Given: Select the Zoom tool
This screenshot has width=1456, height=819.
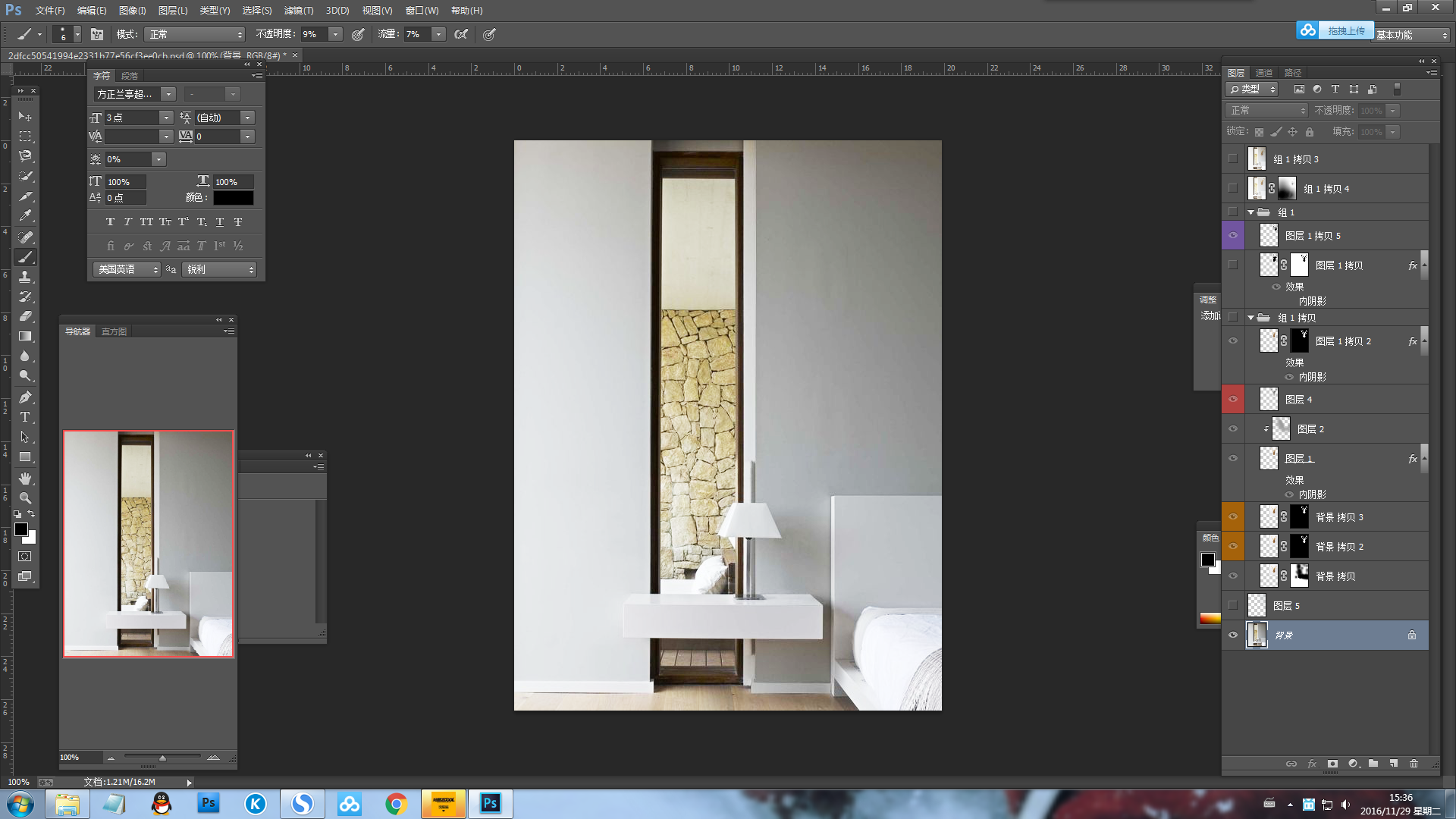Looking at the screenshot, I should pos(25,498).
